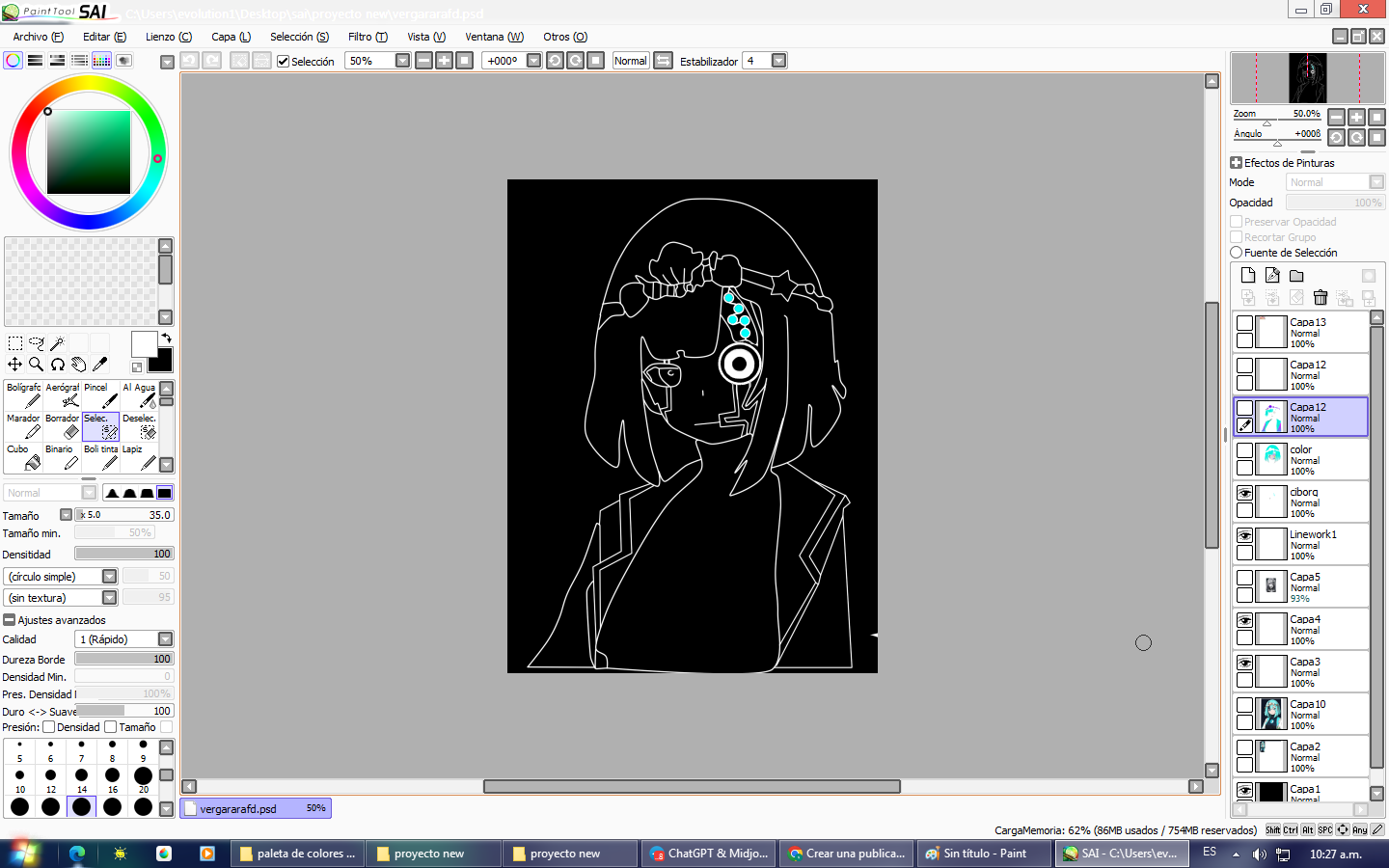Select the Capa10 layer thumbnail

pyautogui.click(x=1272, y=714)
